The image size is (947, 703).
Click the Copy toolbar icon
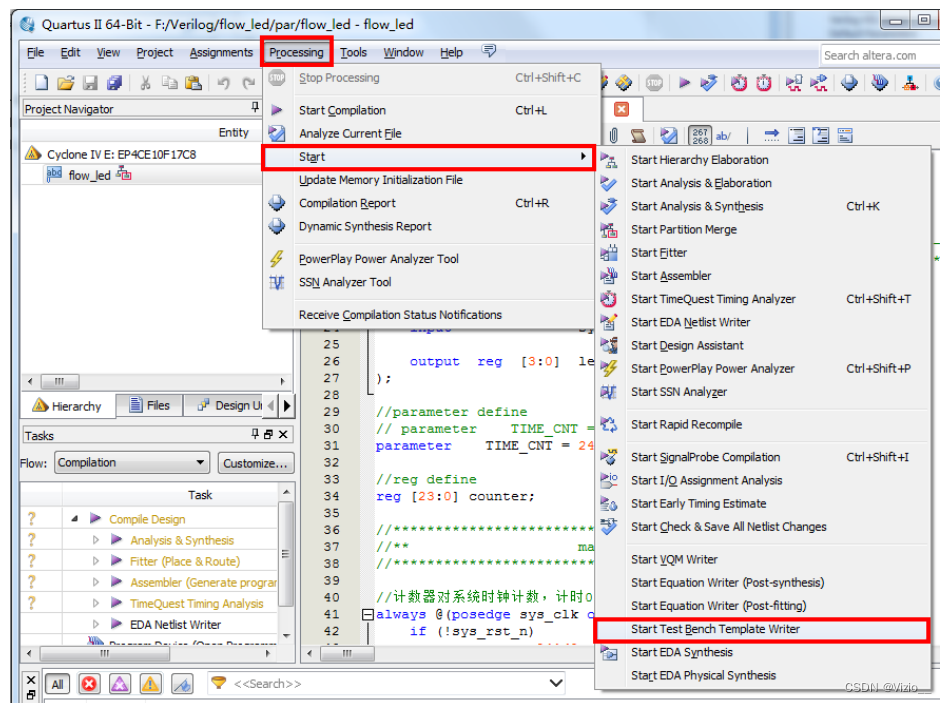[169, 82]
